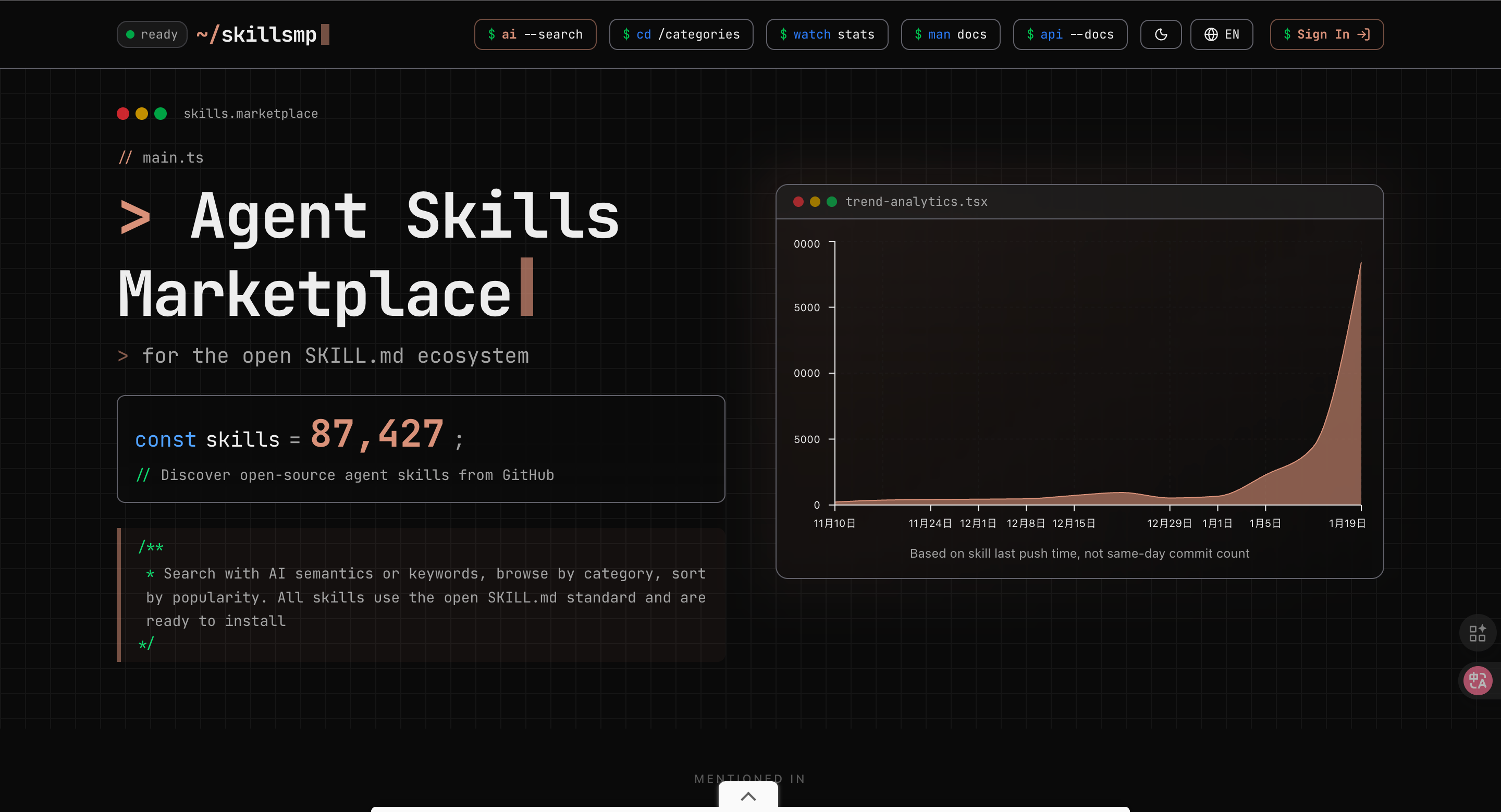Click the 87,427 skills count

point(376,434)
